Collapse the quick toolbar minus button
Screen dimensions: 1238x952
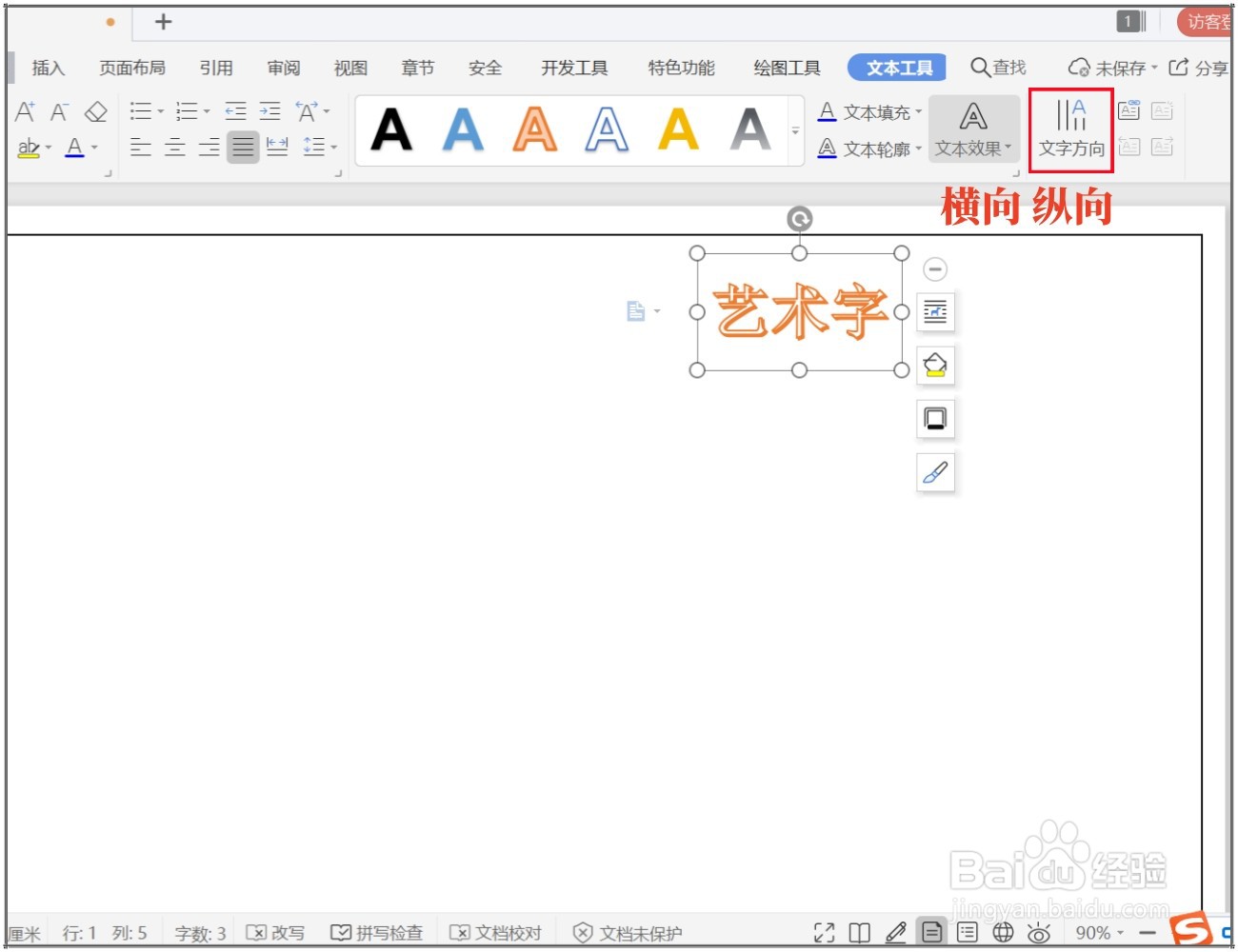coord(935,269)
